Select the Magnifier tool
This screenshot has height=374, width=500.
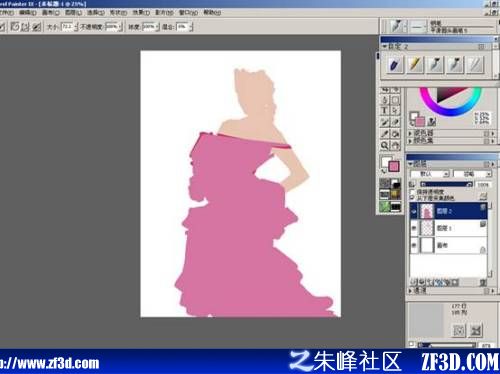pyautogui.click(x=384, y=145)
